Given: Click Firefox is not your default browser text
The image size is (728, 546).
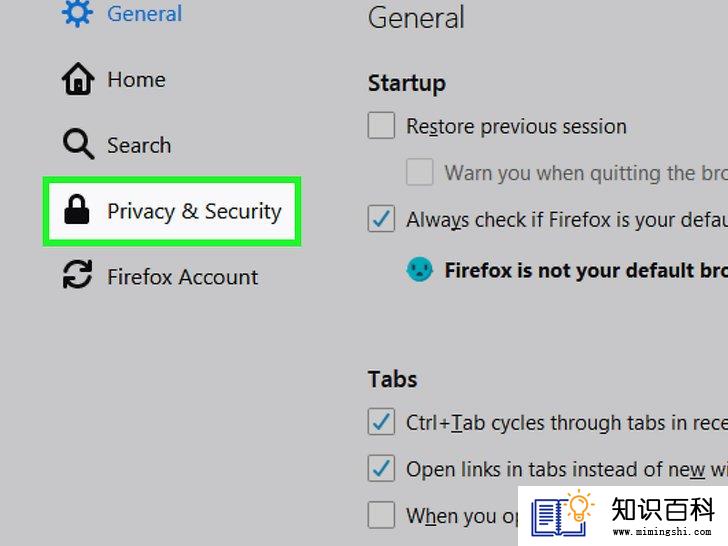Looking at the screenshot, I should pos(586,270).
